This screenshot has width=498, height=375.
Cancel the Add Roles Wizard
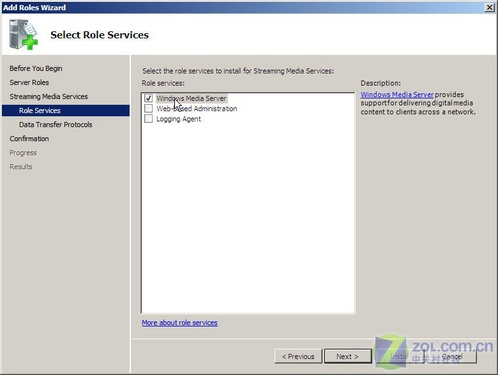(451, 356)
